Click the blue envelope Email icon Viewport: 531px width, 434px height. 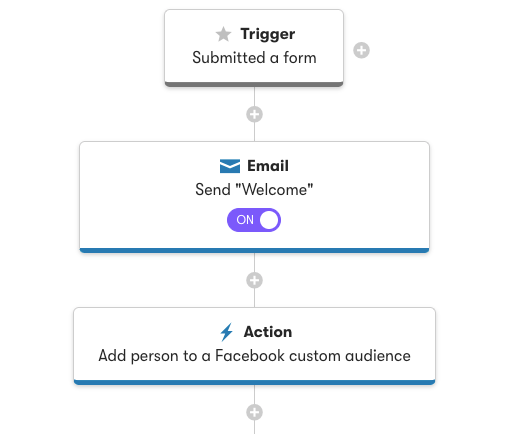[x=230, y=166]
